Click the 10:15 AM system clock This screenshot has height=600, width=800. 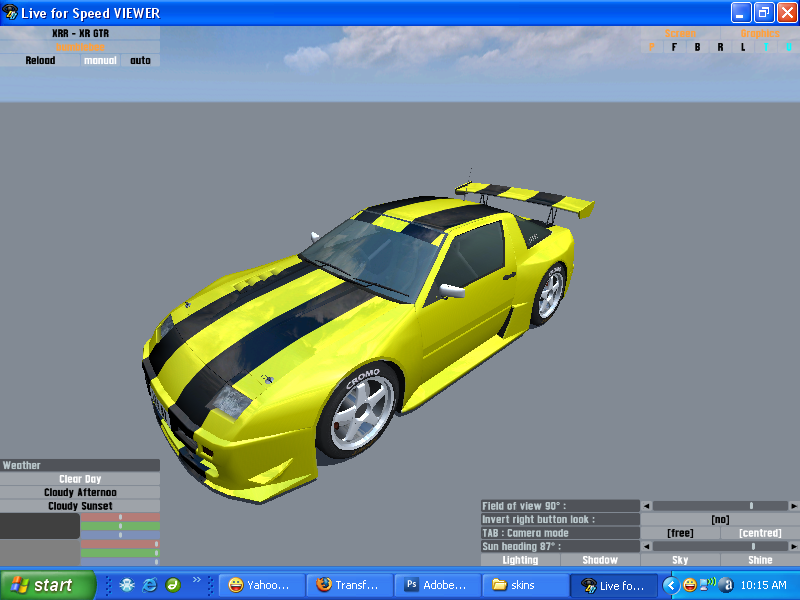(x=764, y=585)
